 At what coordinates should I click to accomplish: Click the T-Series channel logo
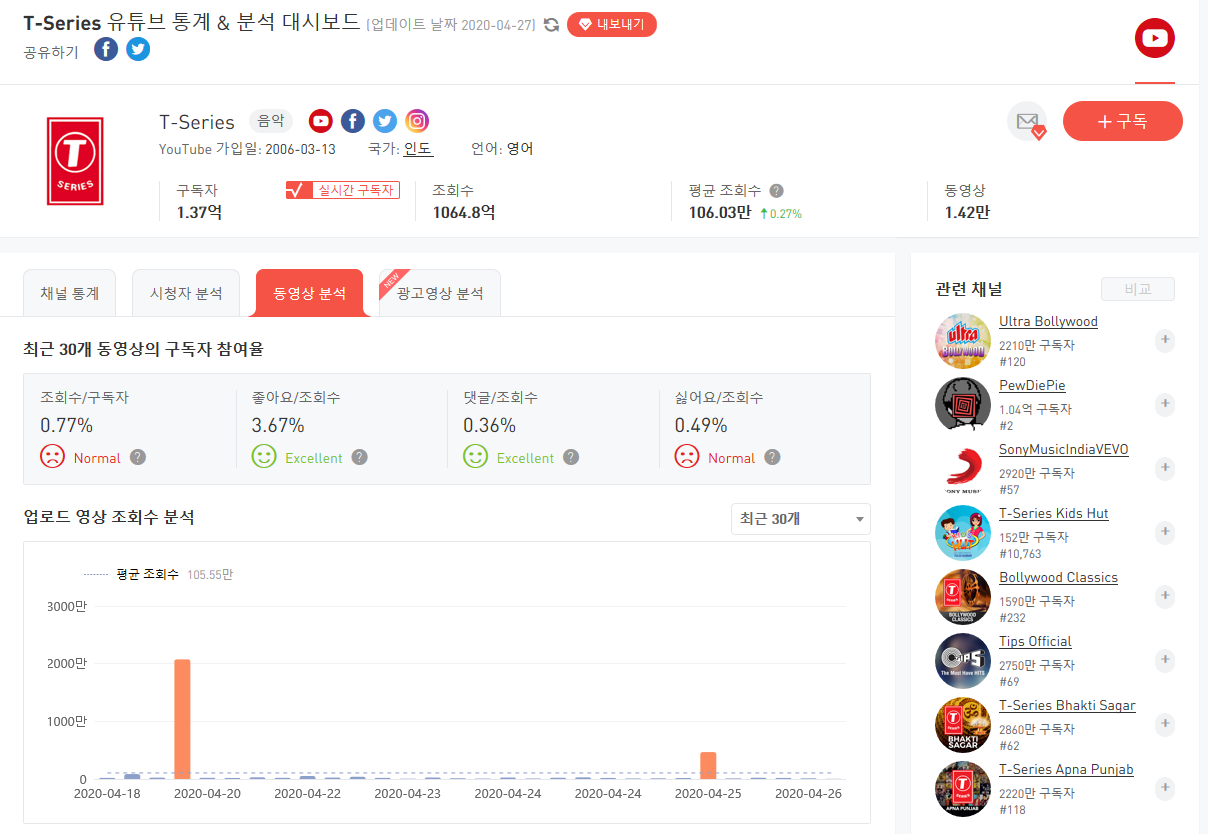(x=75, y=161)
